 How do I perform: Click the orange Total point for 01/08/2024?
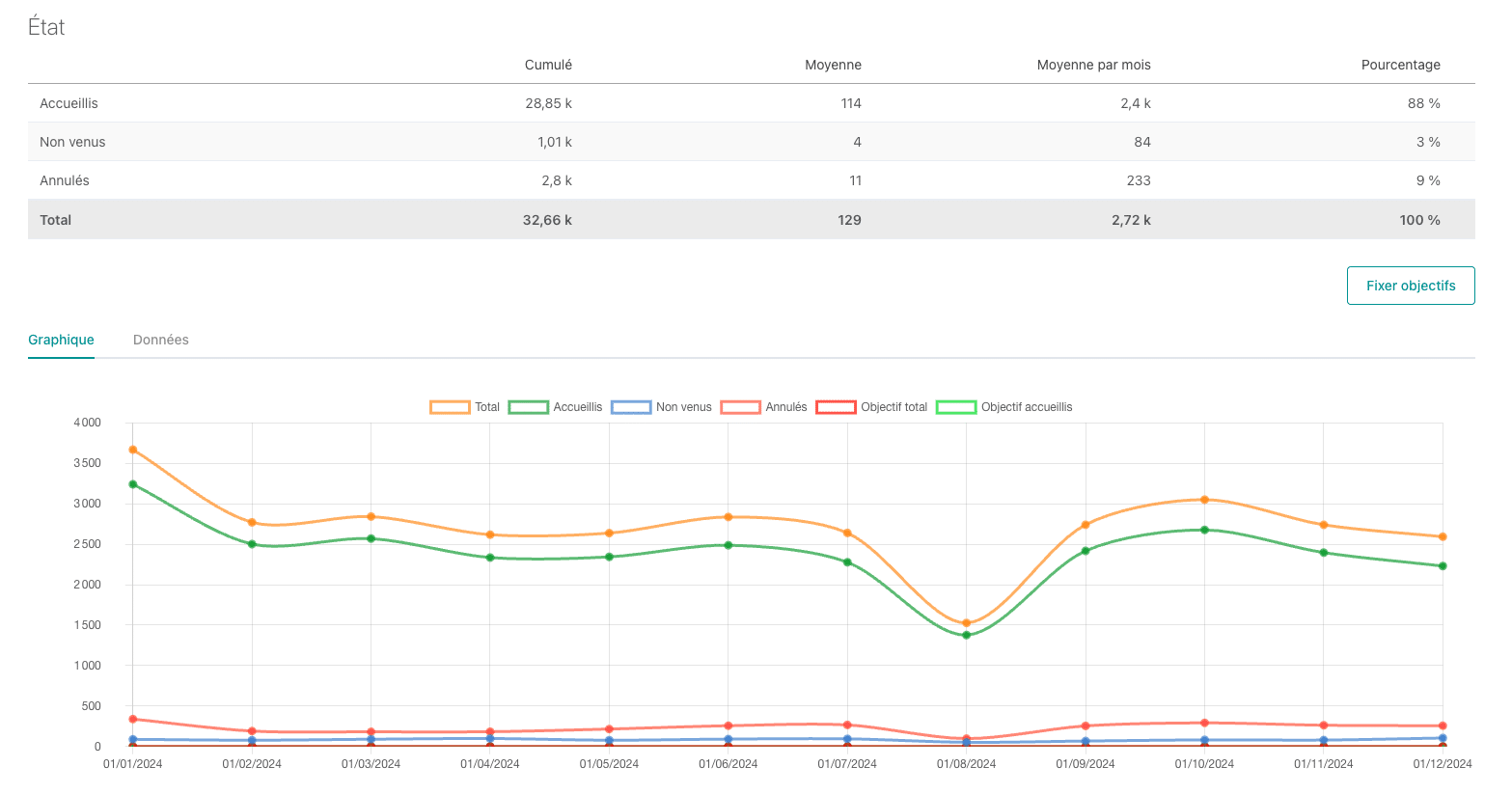pos(966,623)
